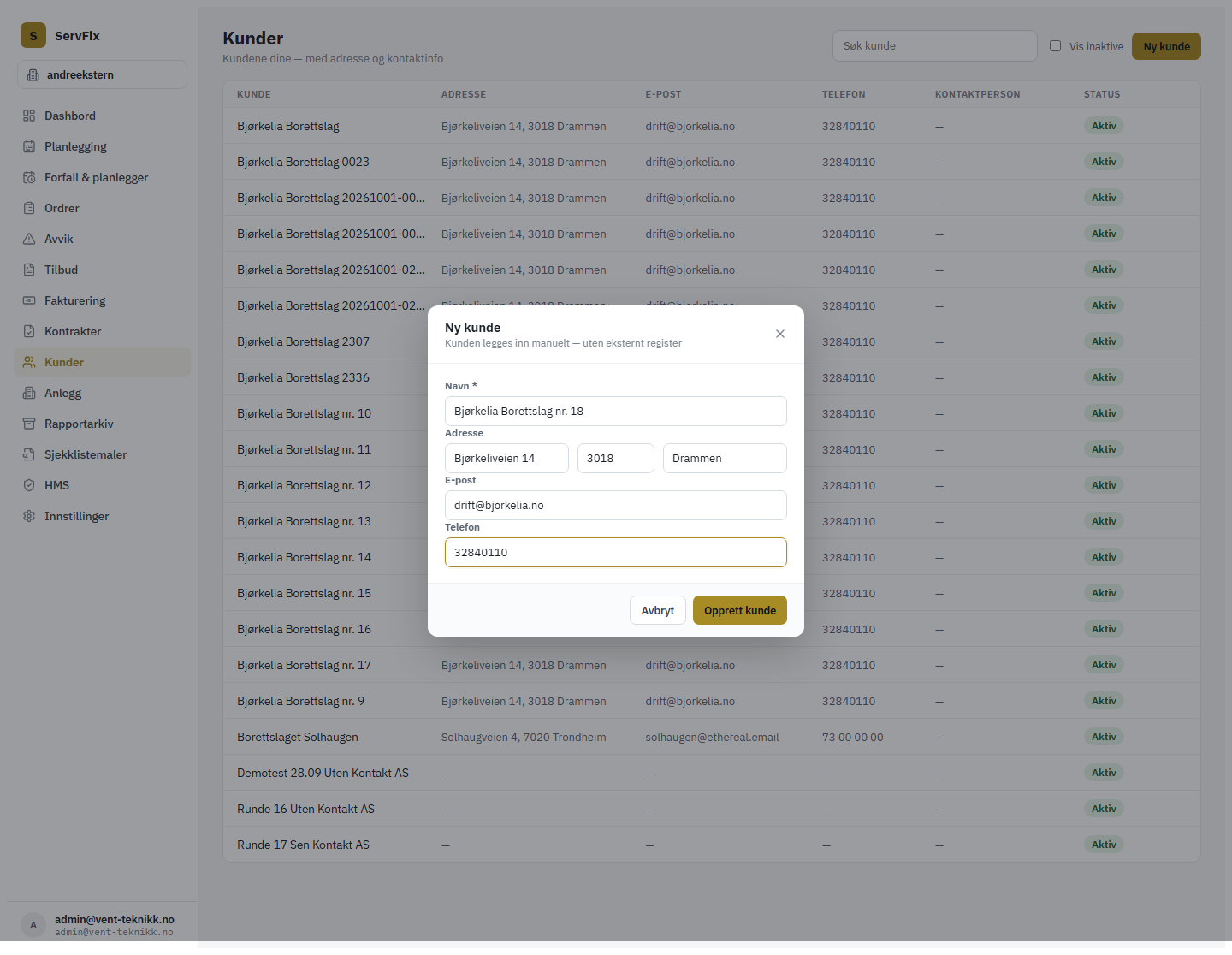Click the Anlegg building icon
Viewport: 1232px width, 955px height.
coord(29,393)
